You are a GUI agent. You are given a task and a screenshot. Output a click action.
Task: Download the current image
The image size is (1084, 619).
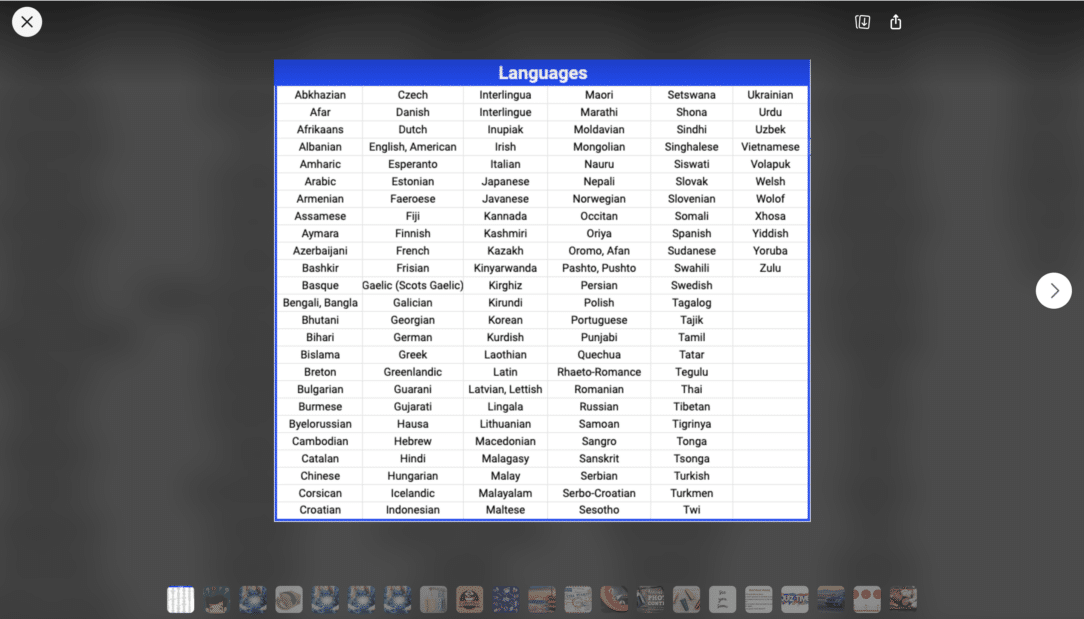pos(862,21)
